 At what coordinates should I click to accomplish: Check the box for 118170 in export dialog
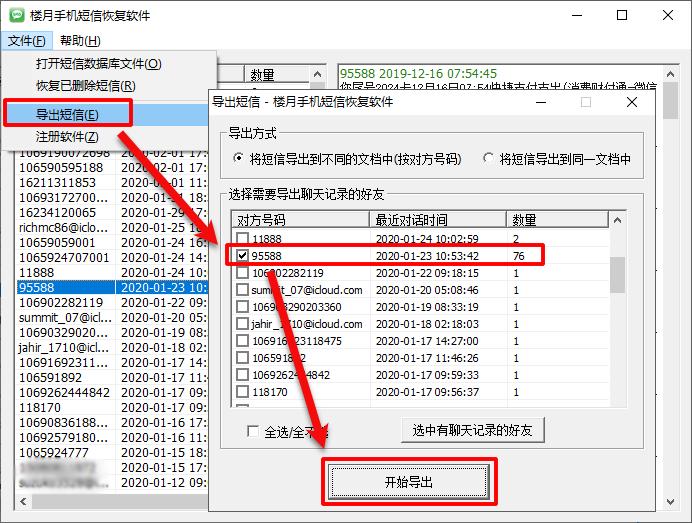pos(242,391)
